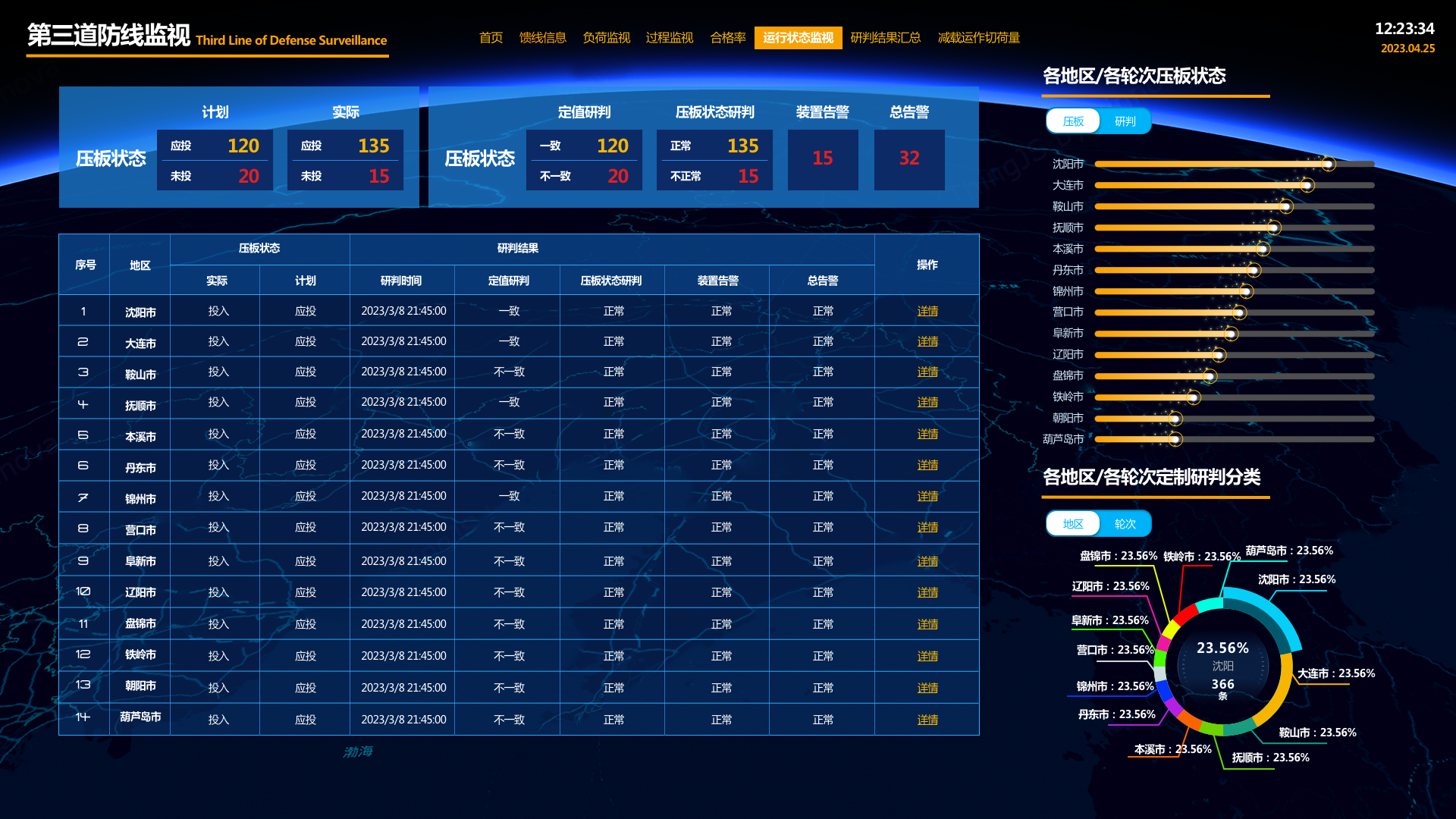This screenshot has height=819, width=1456.
Task: Click the 总告警 count box showing 32
Action: (x=908, y=158)
